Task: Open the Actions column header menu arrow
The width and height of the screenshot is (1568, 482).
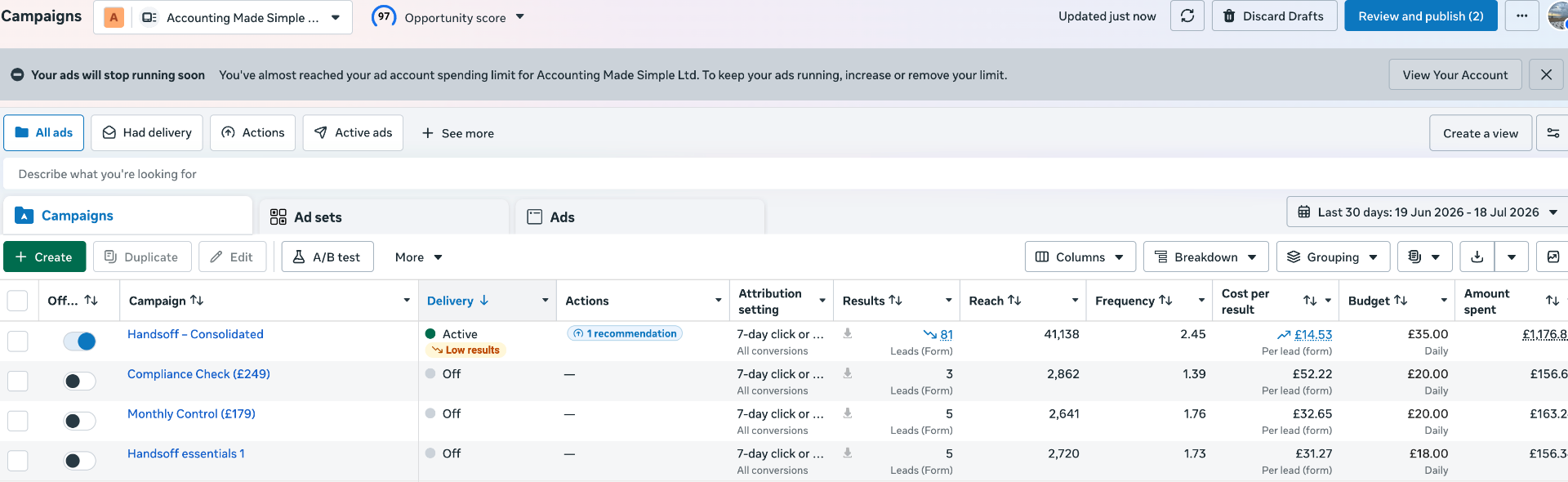Action: coord(719,301)
